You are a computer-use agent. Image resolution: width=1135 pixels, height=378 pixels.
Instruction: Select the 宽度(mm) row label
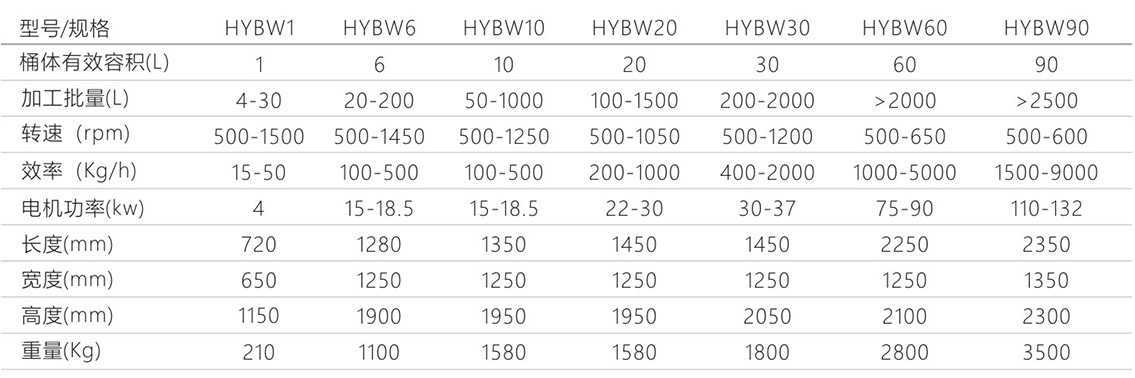(x=67, y=280)
